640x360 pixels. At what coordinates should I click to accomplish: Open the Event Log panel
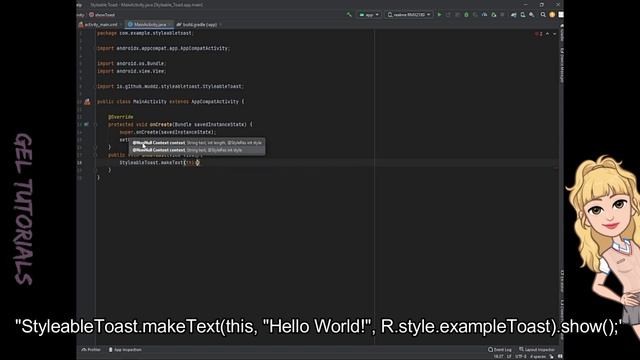500,350
